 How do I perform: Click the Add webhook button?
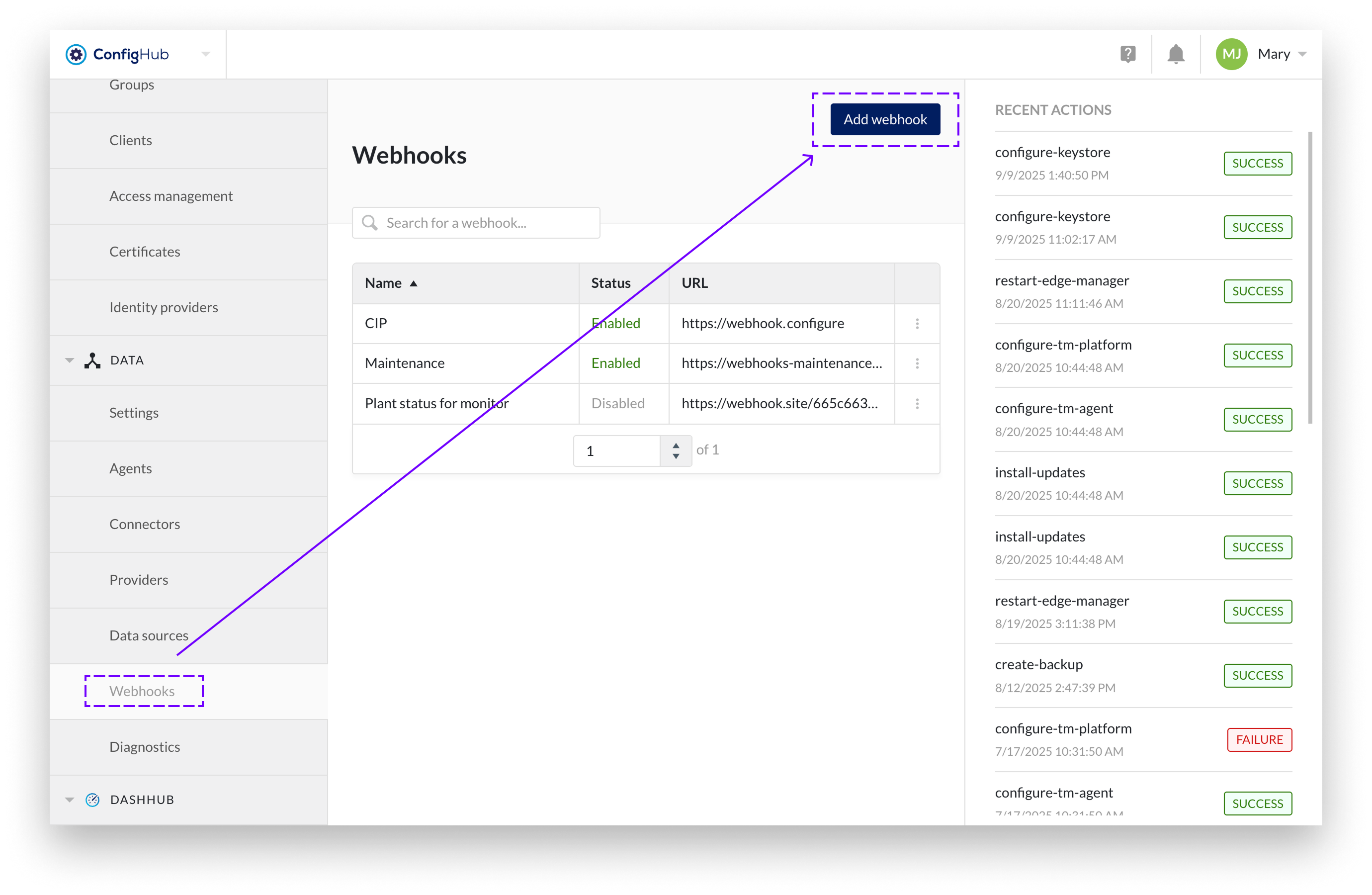click(x=885, y=119)
